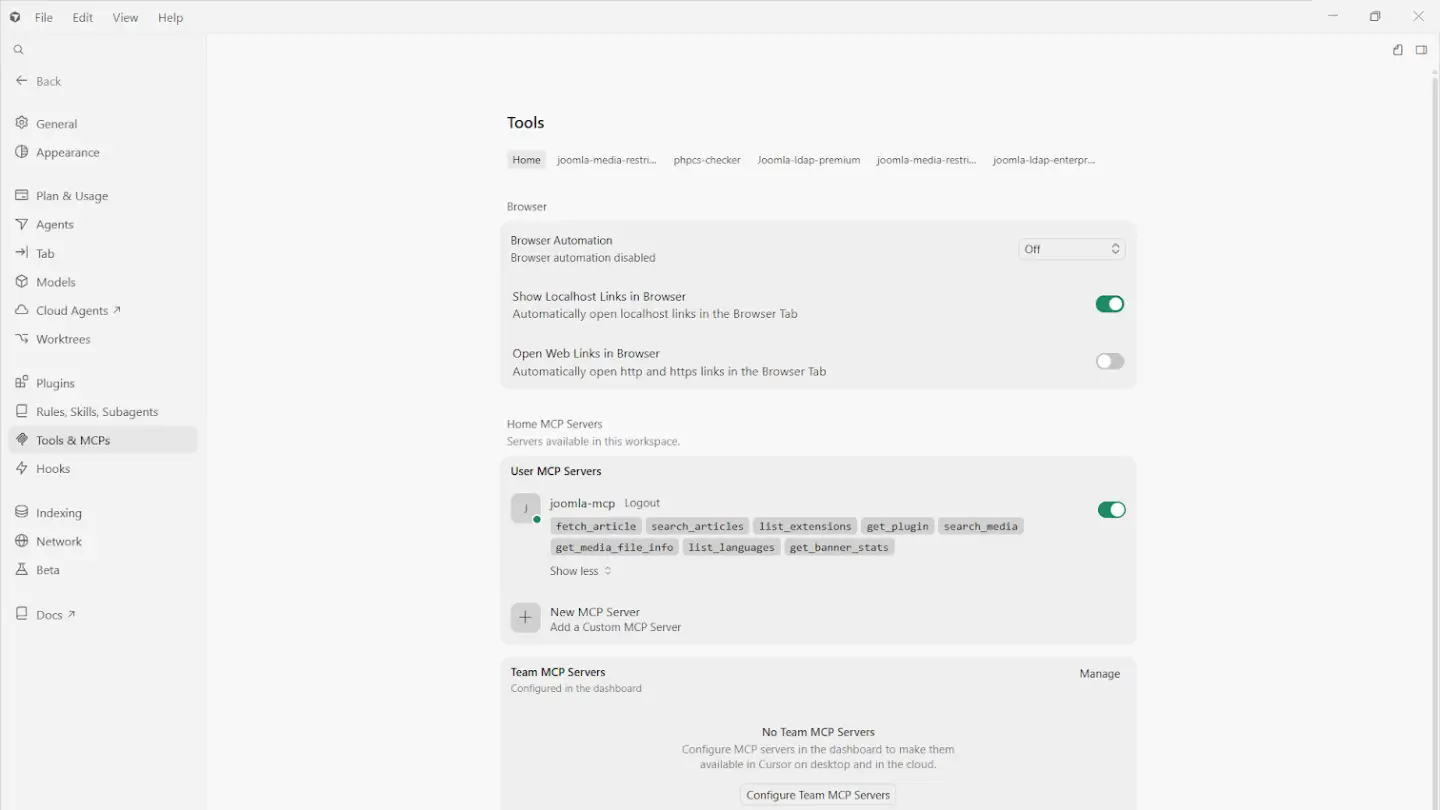1440x810 pixels.
Task: Open Rules, Skills, Subagents icon
Action: (x=21, y=411)
